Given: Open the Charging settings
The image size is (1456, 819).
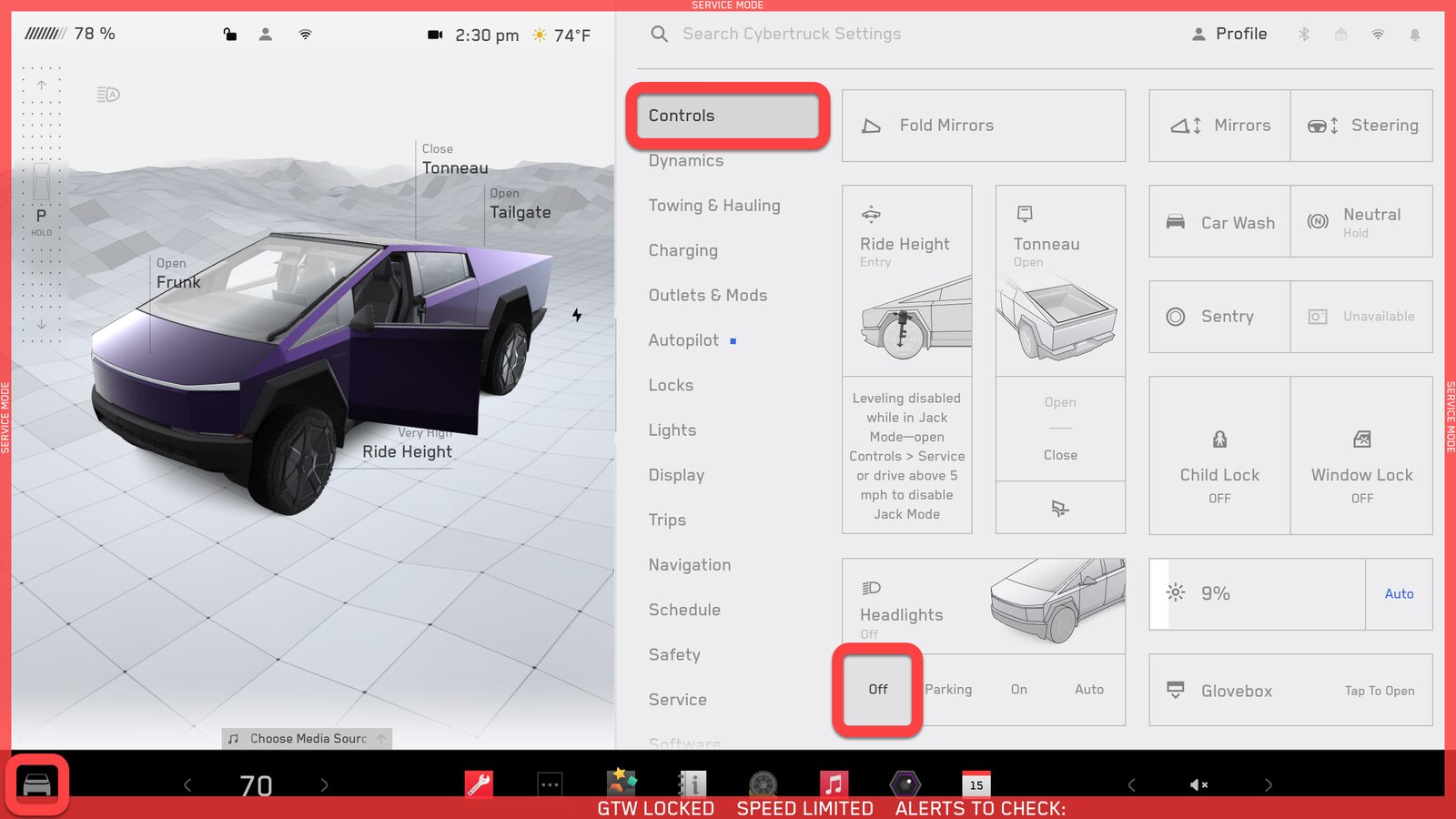Looking at the screenshot, I should (682, 250).
